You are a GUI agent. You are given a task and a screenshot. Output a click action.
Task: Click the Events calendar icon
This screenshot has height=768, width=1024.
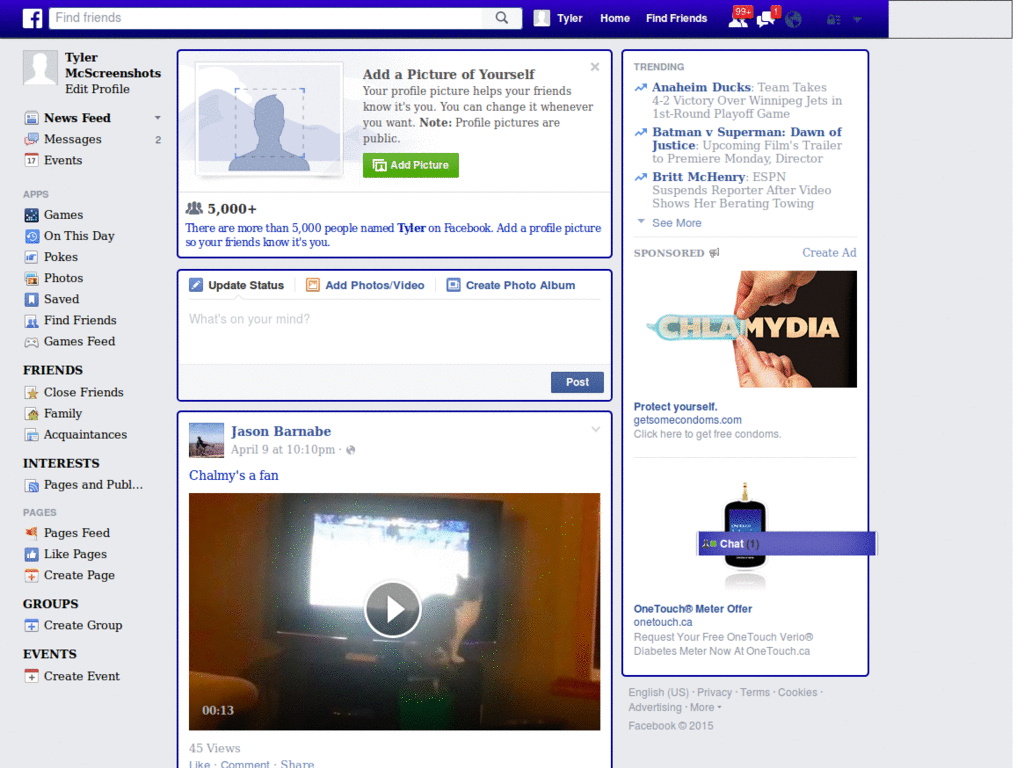coord(31,160)
